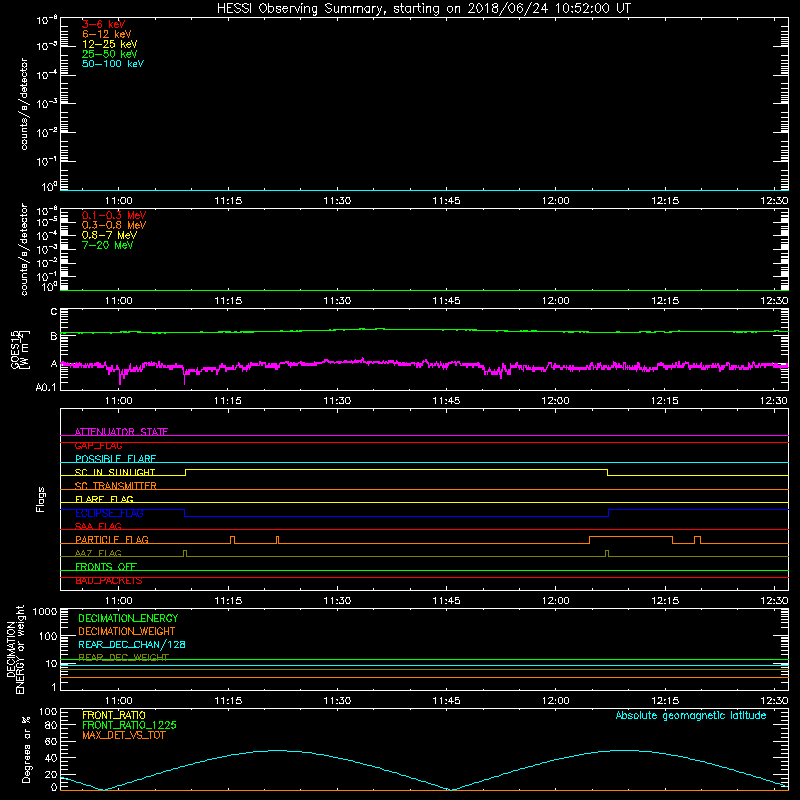Click the 0.3-0.8 MeV legend label

click(114, 225)
